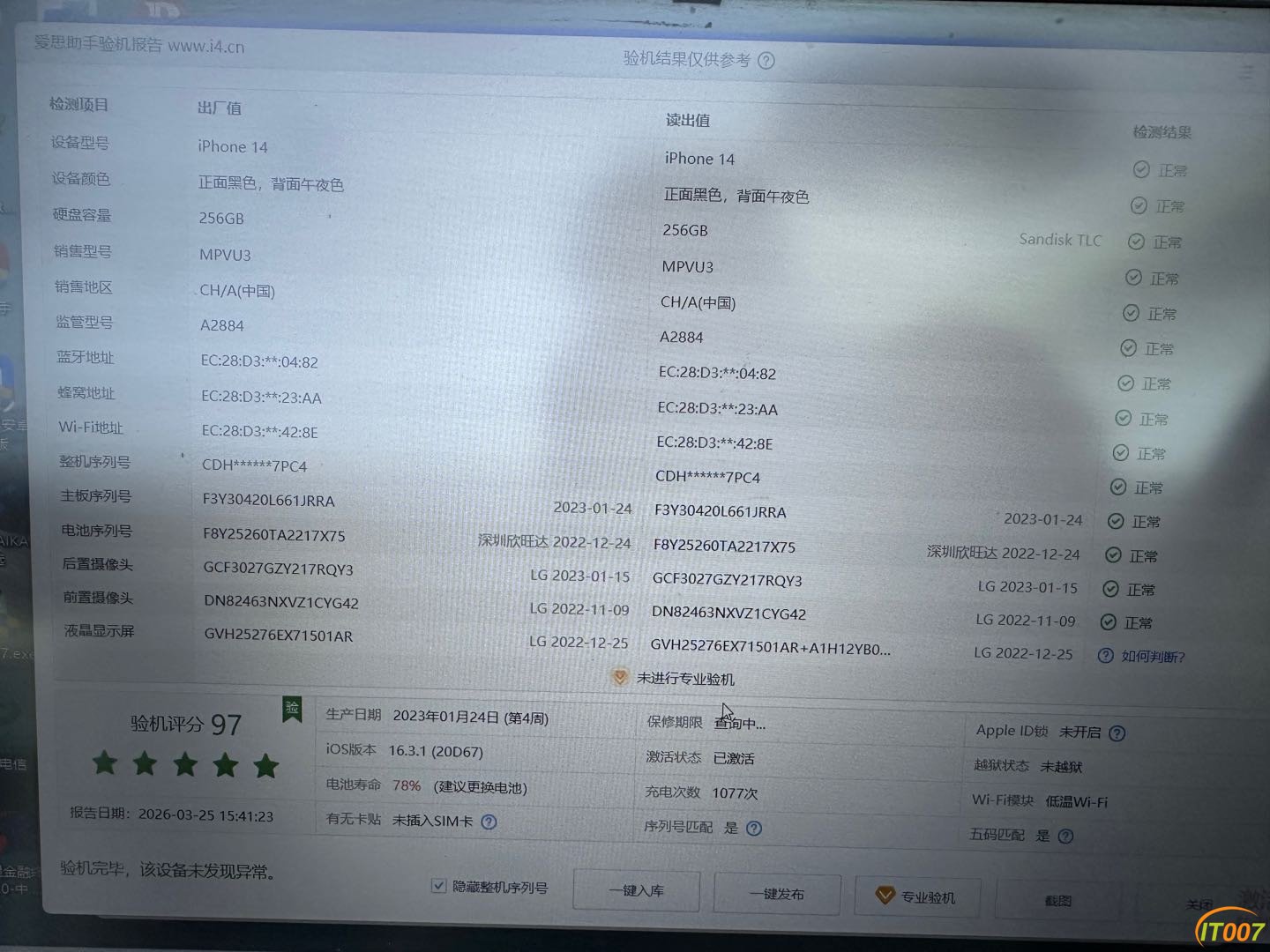The image size is (1270, 952).
Task: Open help icon beside 序列号匹配
Action: tap(754, 829)
